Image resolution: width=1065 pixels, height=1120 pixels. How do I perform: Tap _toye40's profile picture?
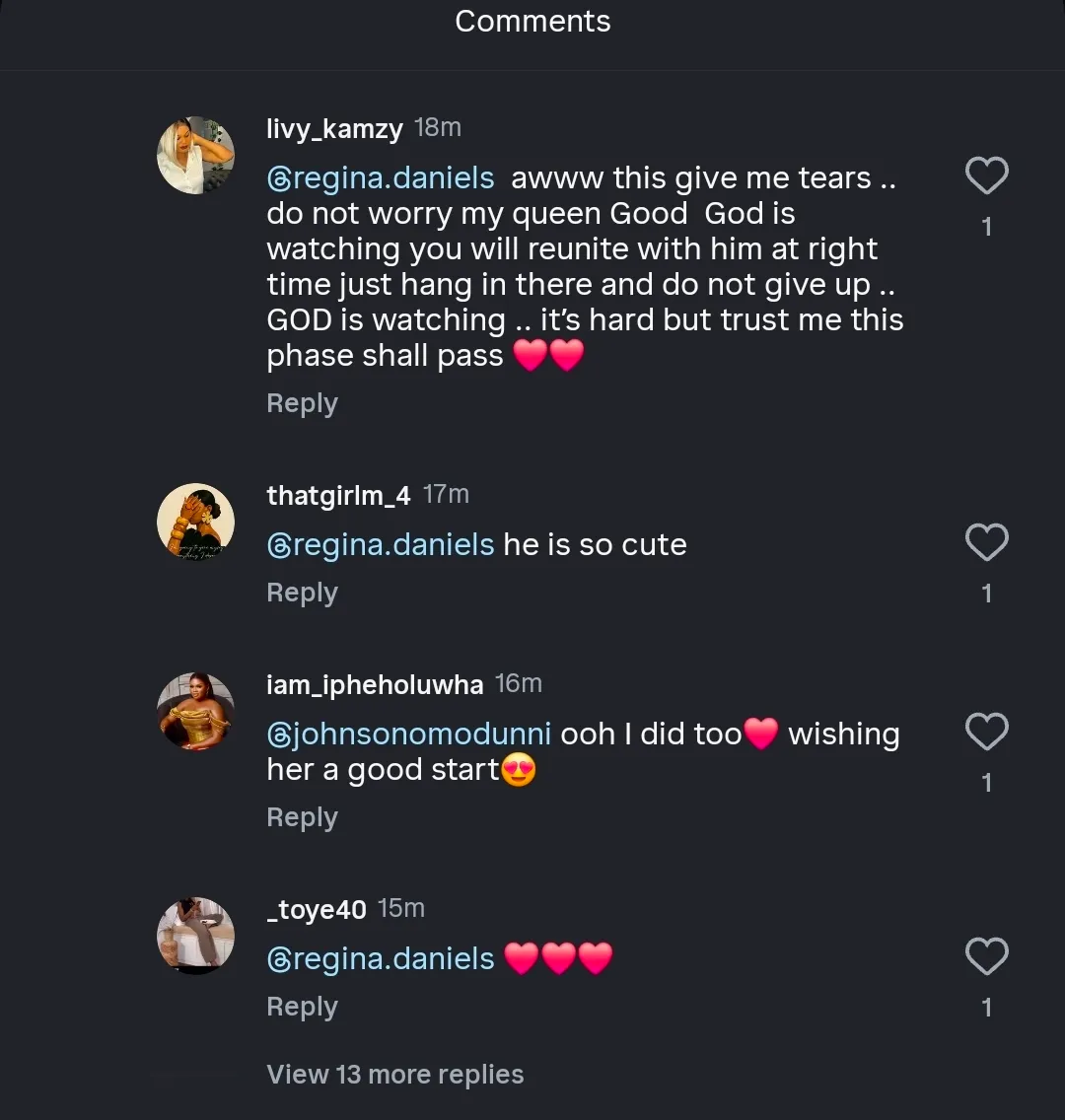click(196, 936)
